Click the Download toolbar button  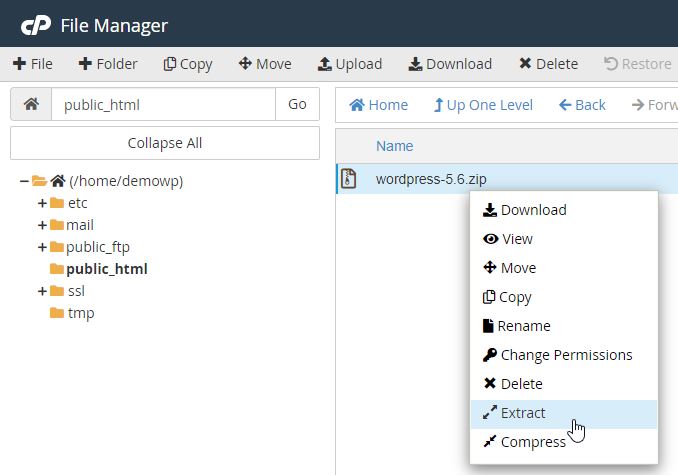click(450, 64)
